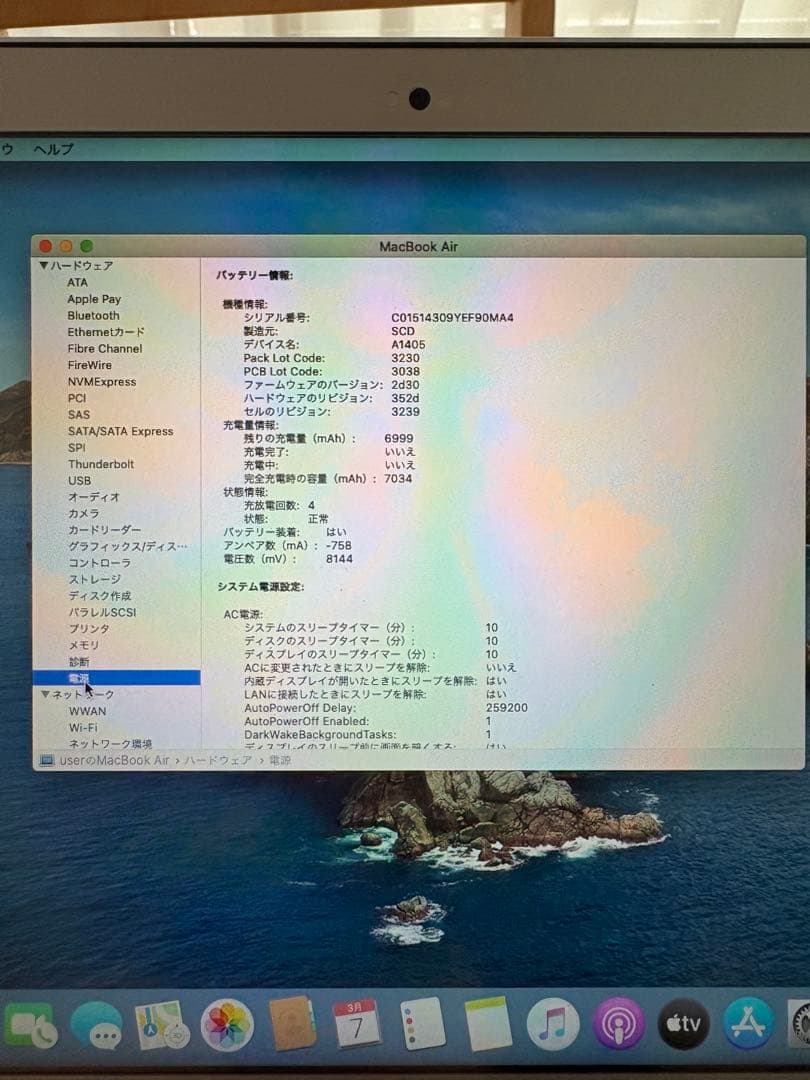Show SATA/SATA Express details
This screenshot has width=810, height=1080.
(121, 431)
